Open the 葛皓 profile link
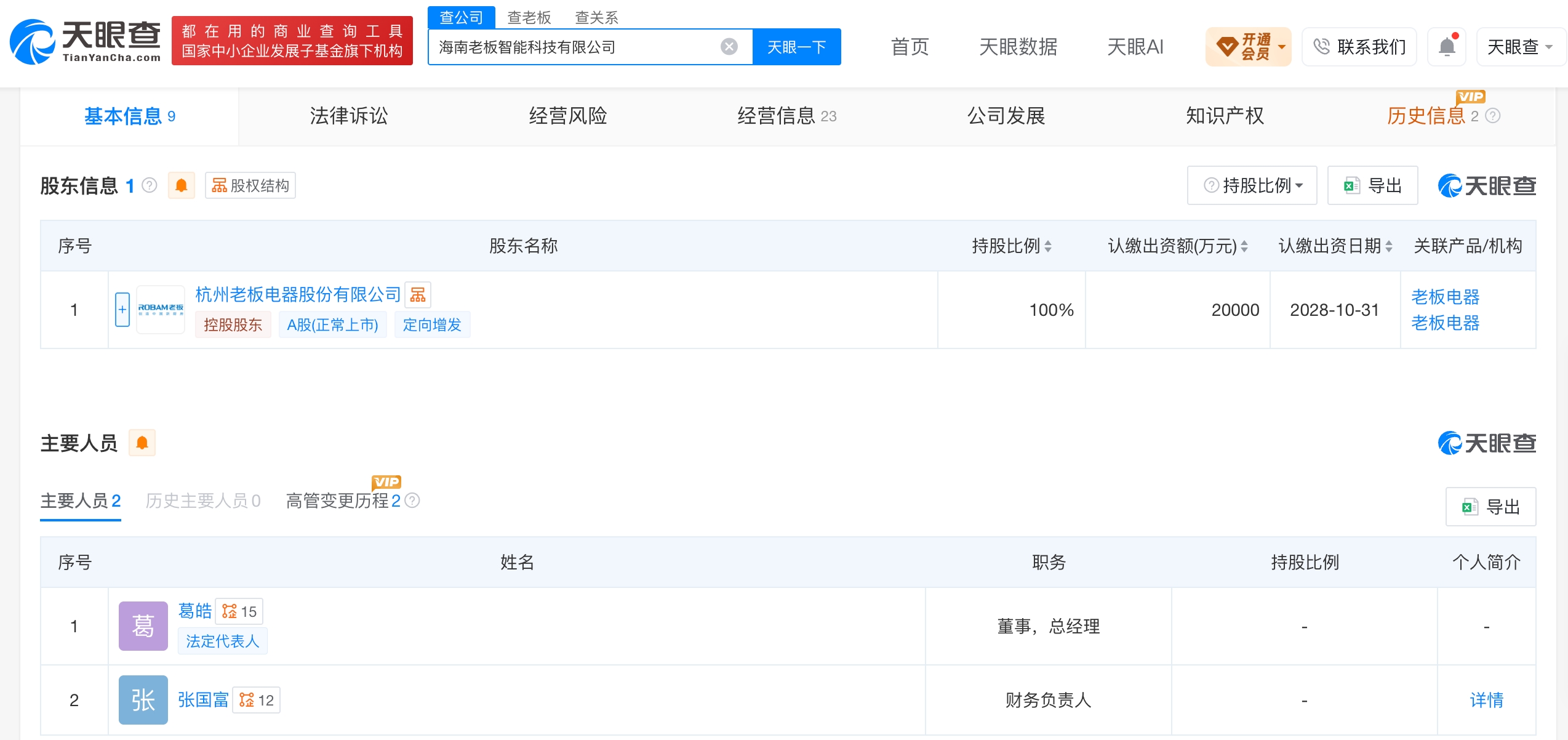 [x=195, y=611]
